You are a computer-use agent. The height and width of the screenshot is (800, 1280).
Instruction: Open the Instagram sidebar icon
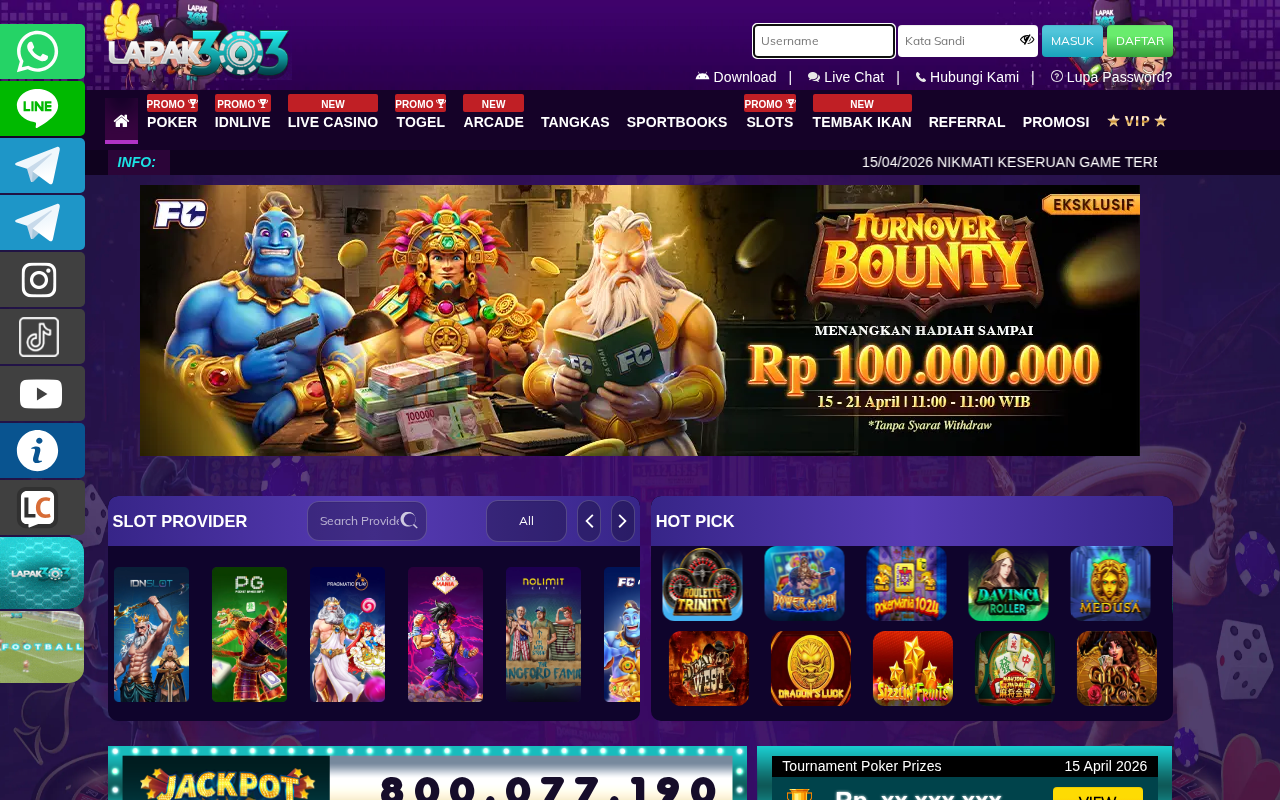coord(41,279)
